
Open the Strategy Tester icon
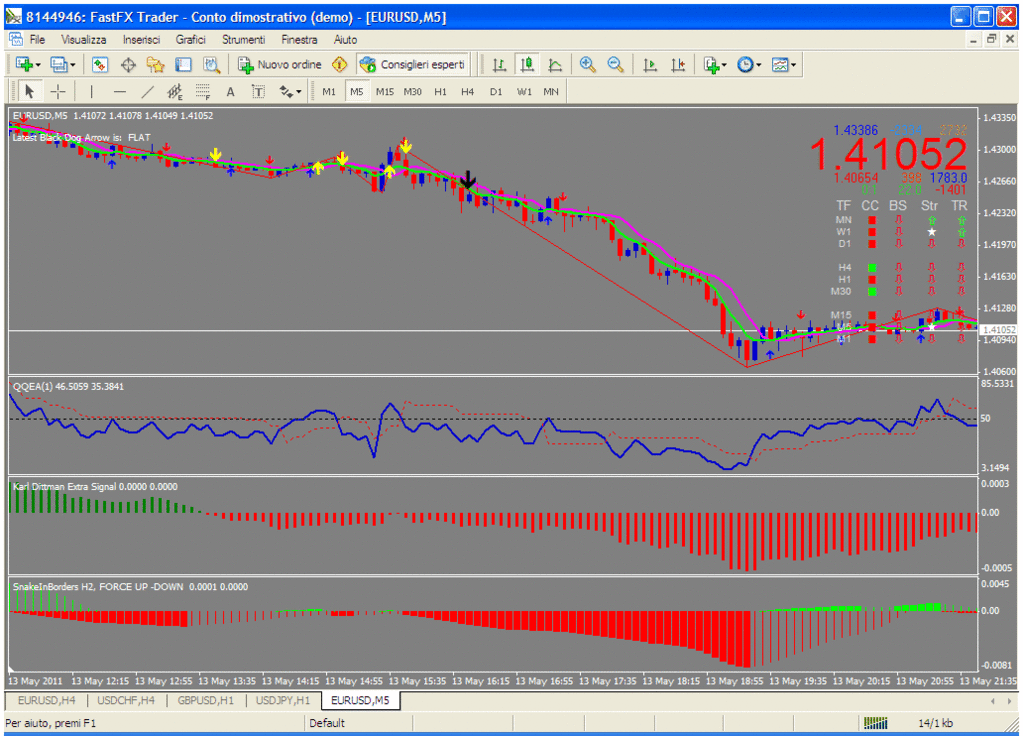(211, 65)
